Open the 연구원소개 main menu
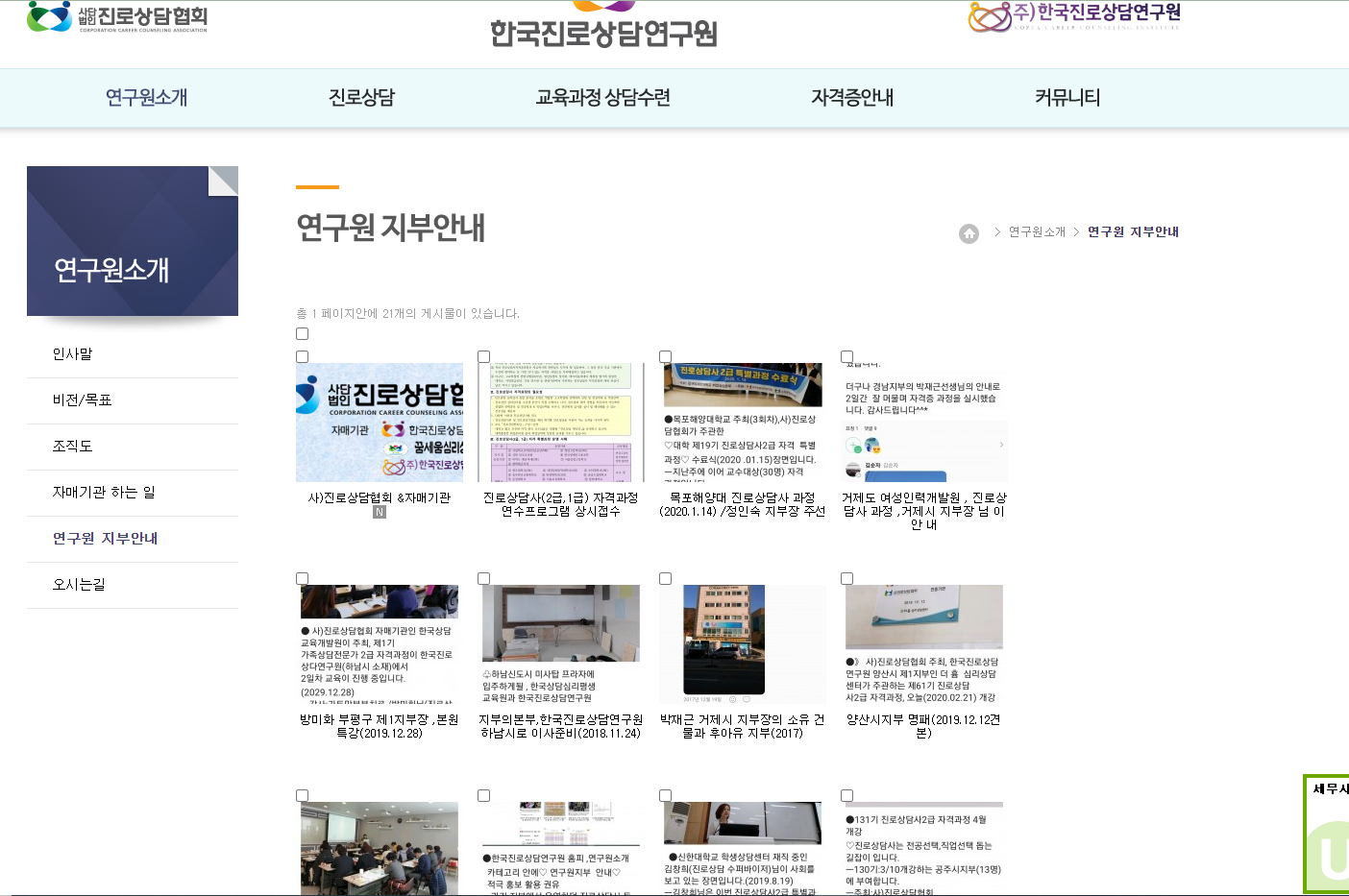 (146, 97)
